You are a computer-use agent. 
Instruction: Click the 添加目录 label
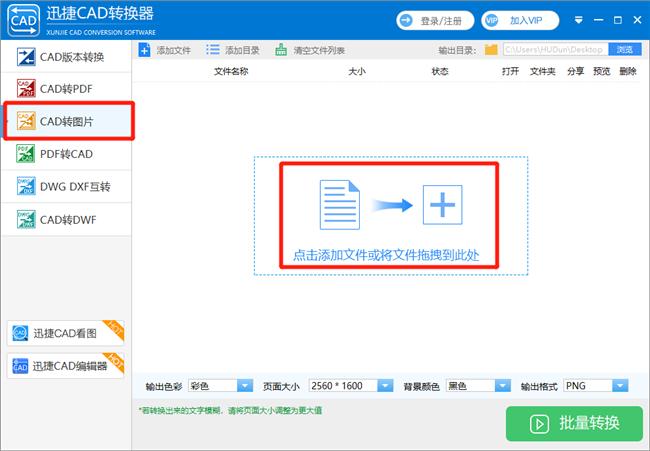243,51
